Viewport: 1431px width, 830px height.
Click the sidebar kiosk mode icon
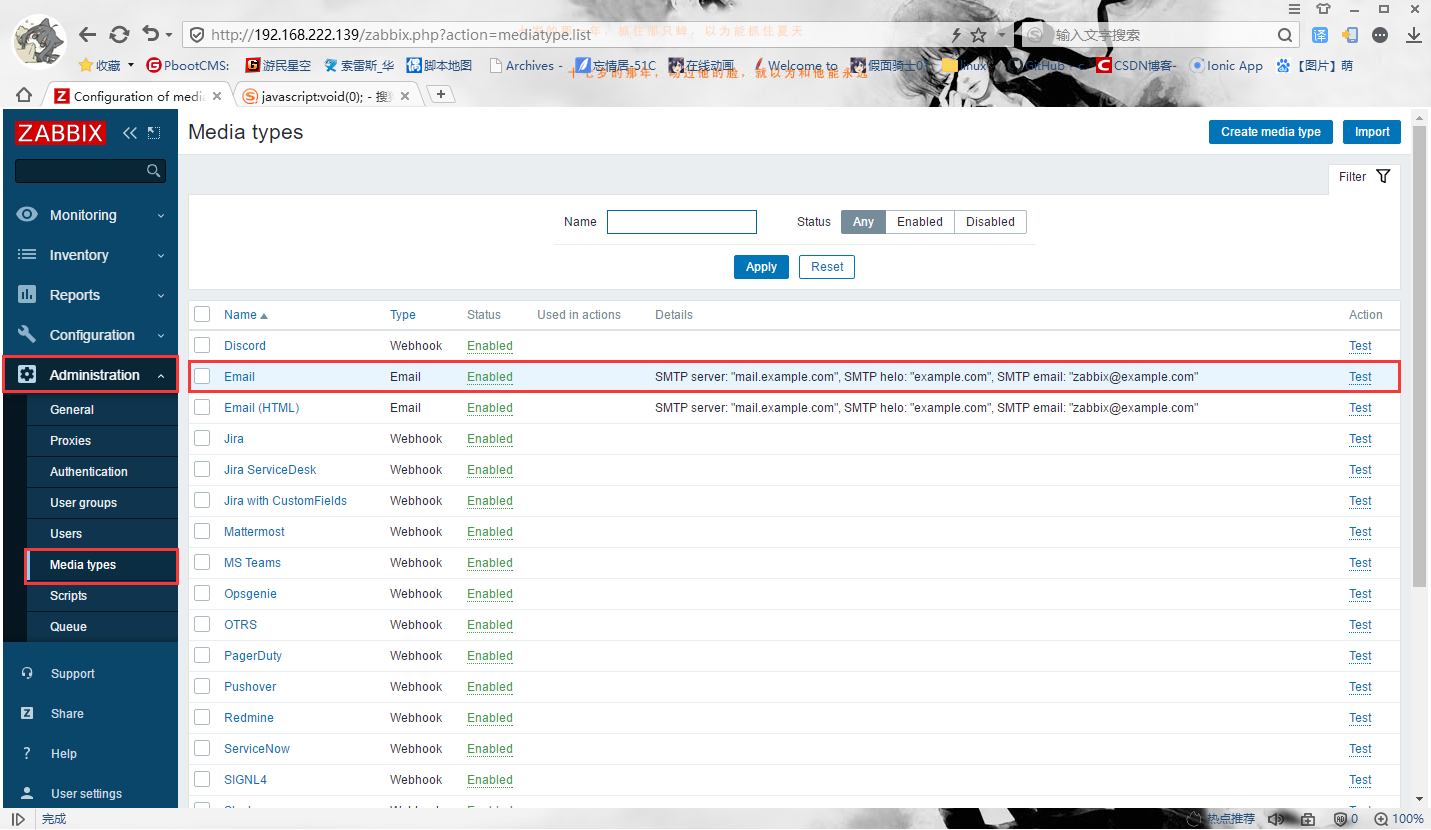(154, 133)
